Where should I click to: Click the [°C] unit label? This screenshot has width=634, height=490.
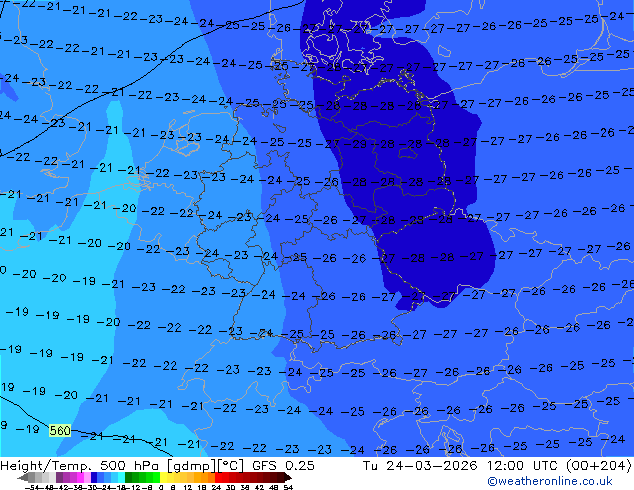(231, 466)
